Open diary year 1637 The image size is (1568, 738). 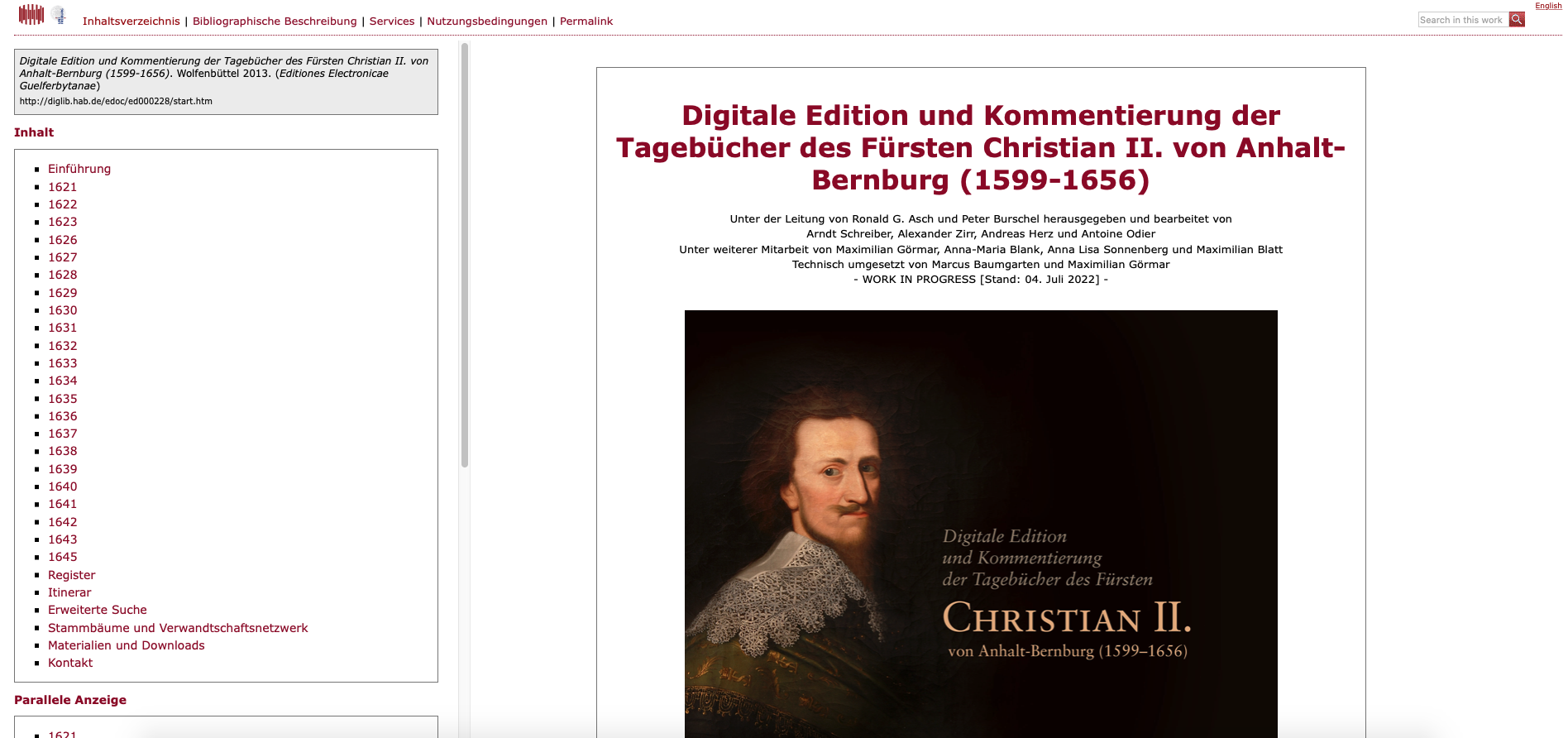coord(63,434)
